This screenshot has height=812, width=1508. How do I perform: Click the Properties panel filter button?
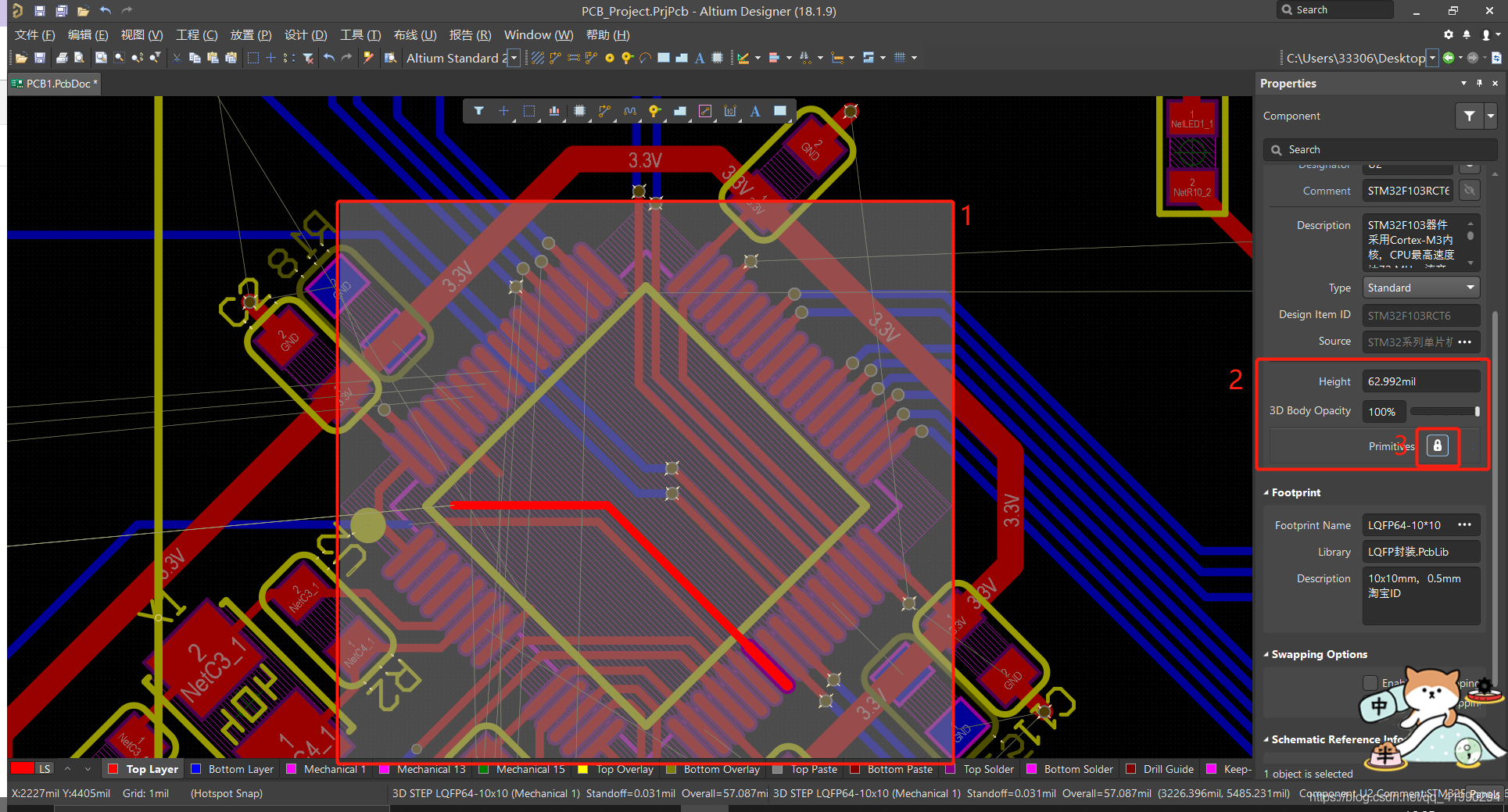[1469, 116]
